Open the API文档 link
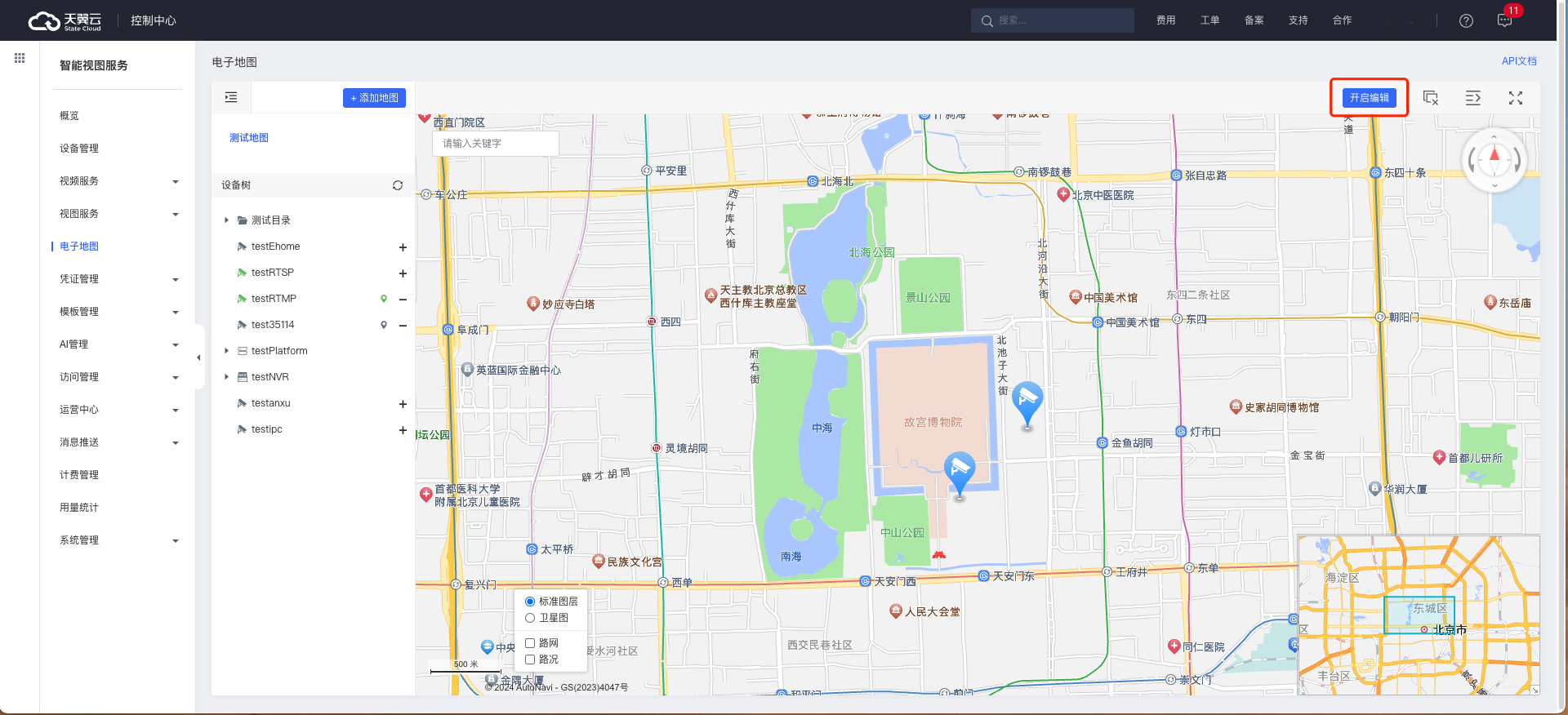The width and height of the screenshot is (1568, 715). pos(1519,61)
